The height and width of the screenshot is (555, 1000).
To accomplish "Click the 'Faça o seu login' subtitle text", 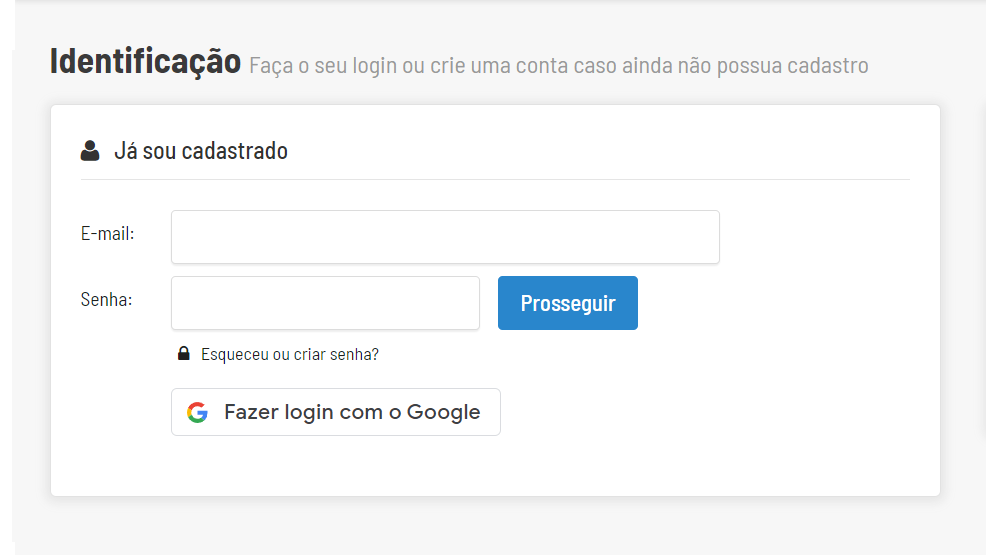I will [558, 66].
